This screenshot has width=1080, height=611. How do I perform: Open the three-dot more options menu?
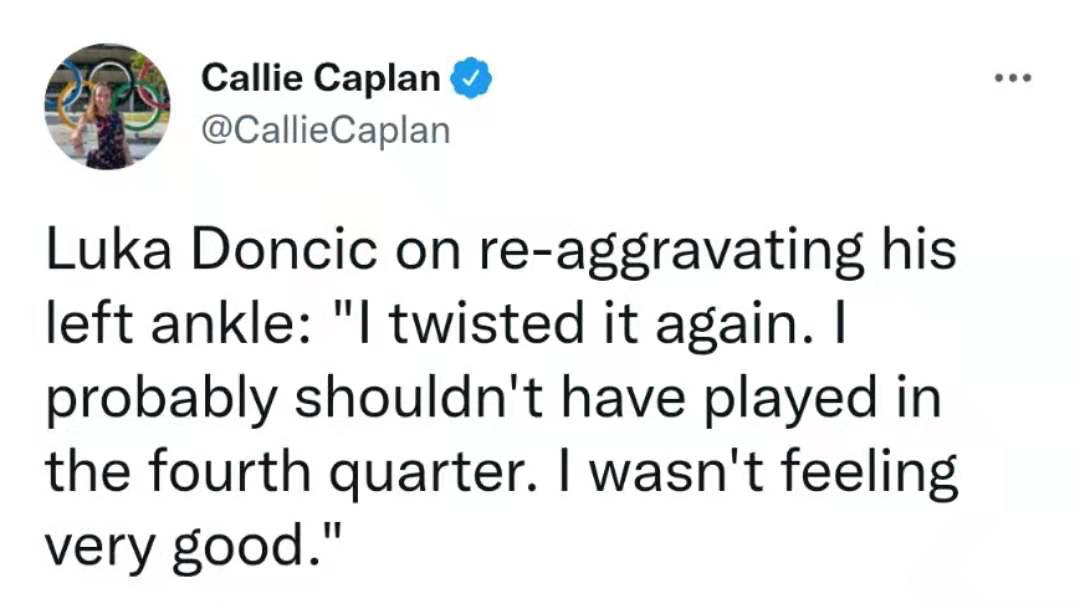pos(1013,78)
